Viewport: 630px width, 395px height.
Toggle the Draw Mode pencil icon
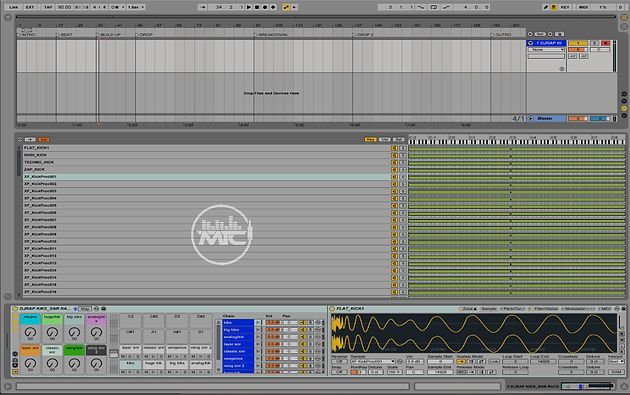point(546,7)
